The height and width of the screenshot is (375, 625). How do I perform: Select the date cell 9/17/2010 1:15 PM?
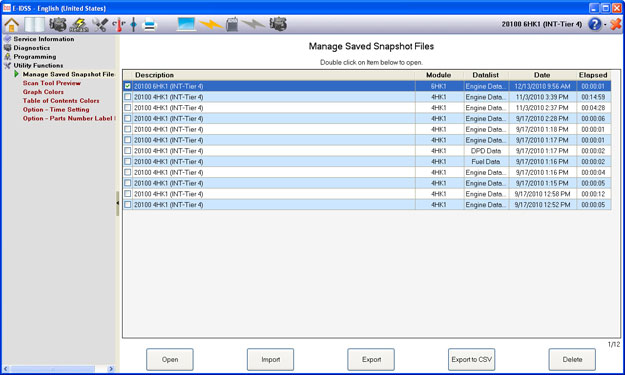(542, 183)
